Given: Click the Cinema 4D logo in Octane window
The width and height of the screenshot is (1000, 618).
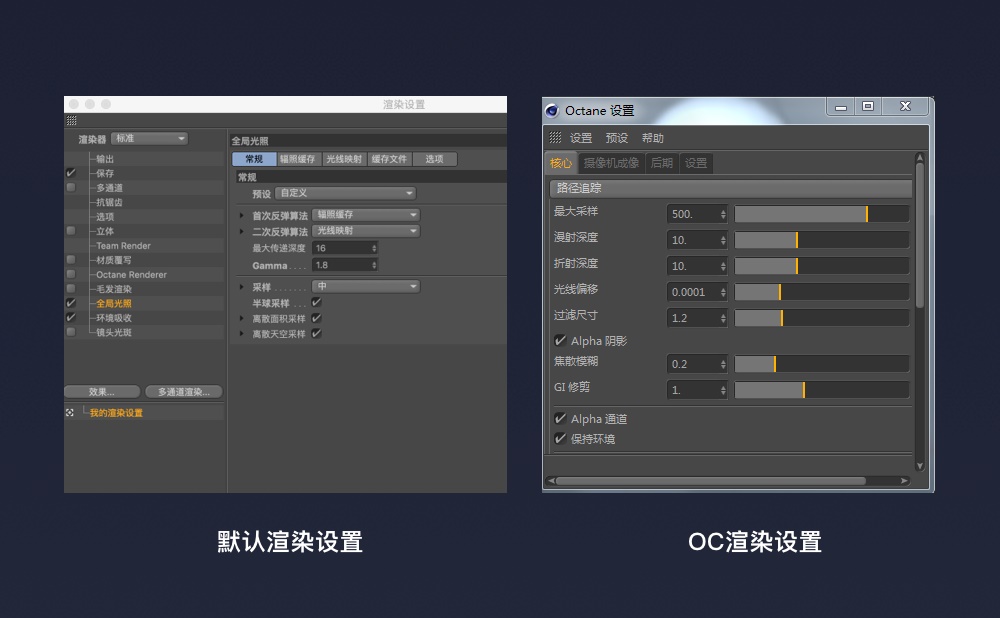Looking at the screenshot, I should tap(552, 110).
